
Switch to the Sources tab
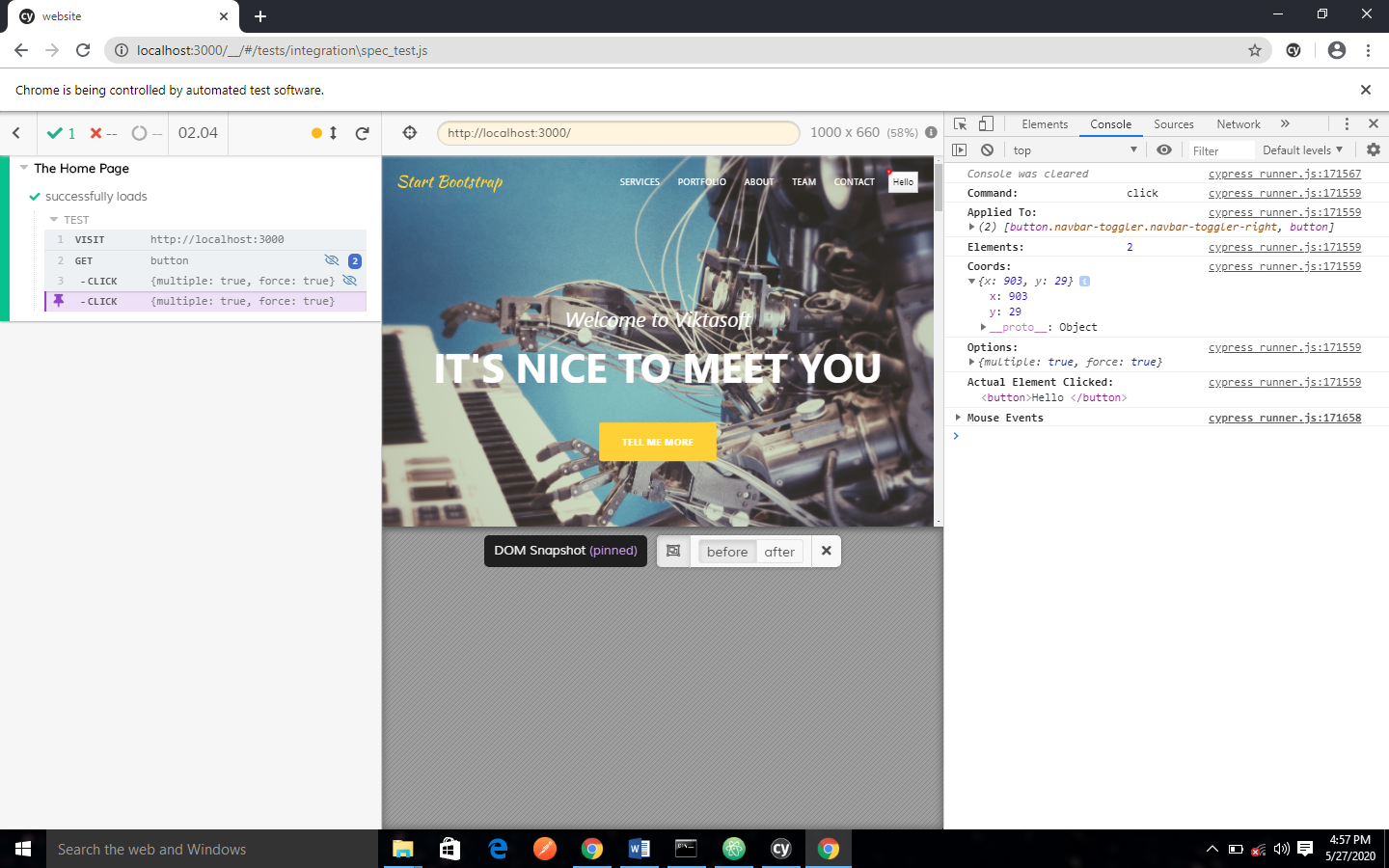tap(1174, 124)
